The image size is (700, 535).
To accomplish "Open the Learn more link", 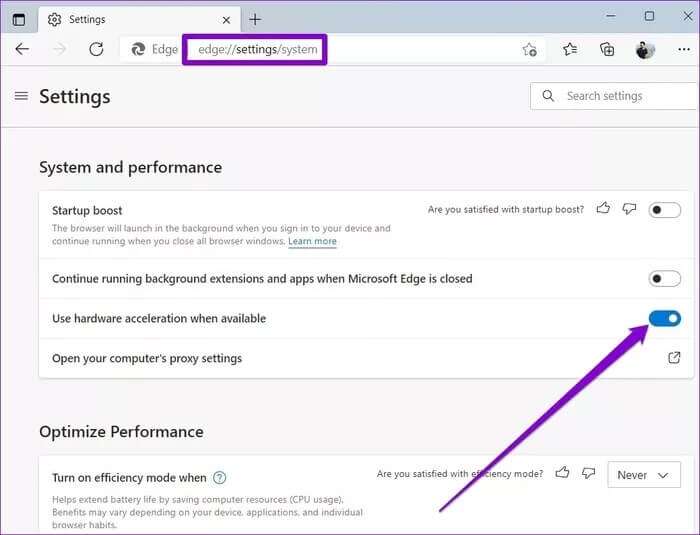I will (x=312, y=241).
